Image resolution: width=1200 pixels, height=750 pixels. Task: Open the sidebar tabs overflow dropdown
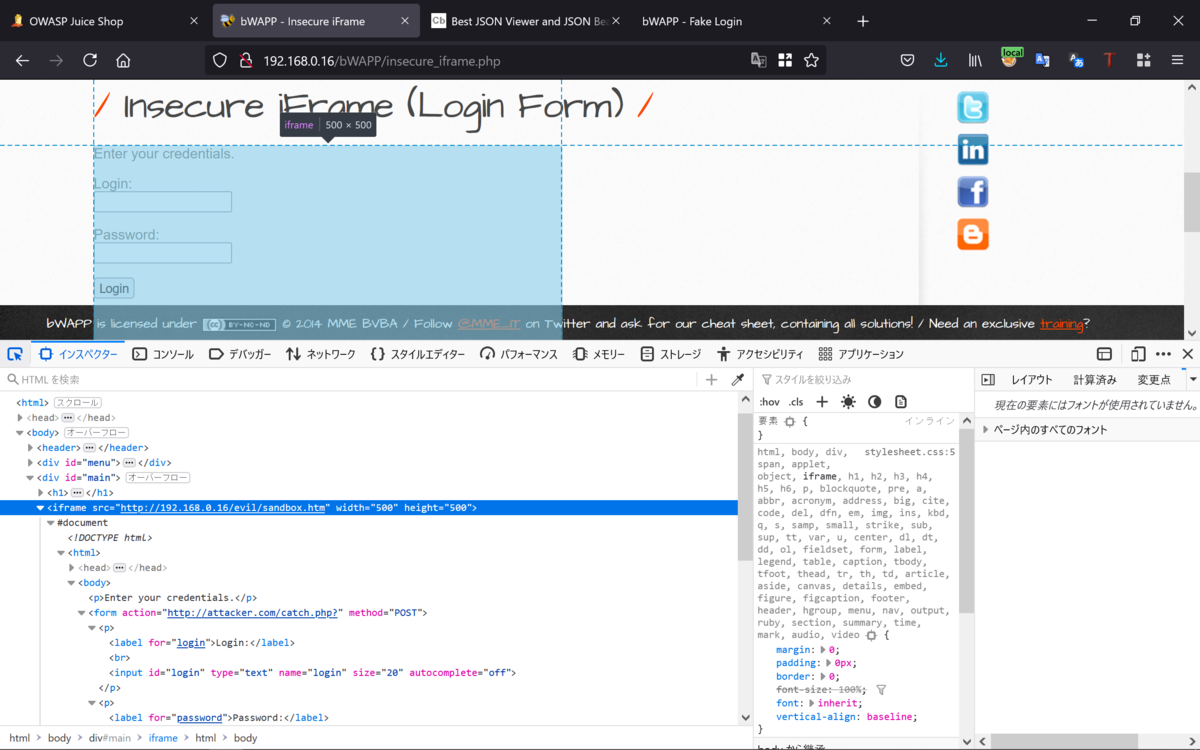(1192, 379)
